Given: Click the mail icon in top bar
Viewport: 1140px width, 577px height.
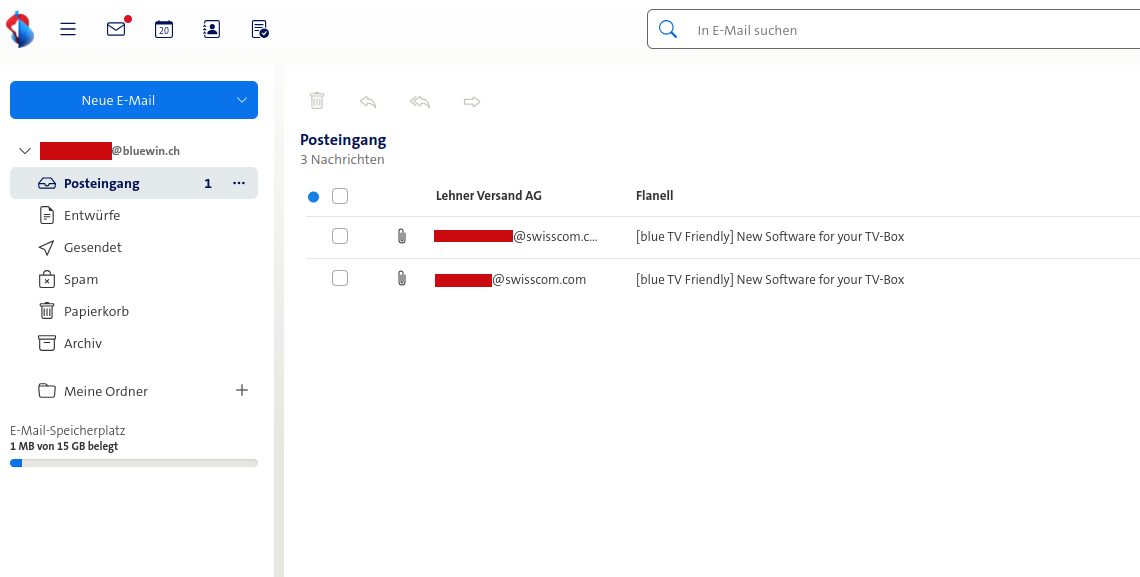Looking at the screenshot, I should [x=116, y=29].
